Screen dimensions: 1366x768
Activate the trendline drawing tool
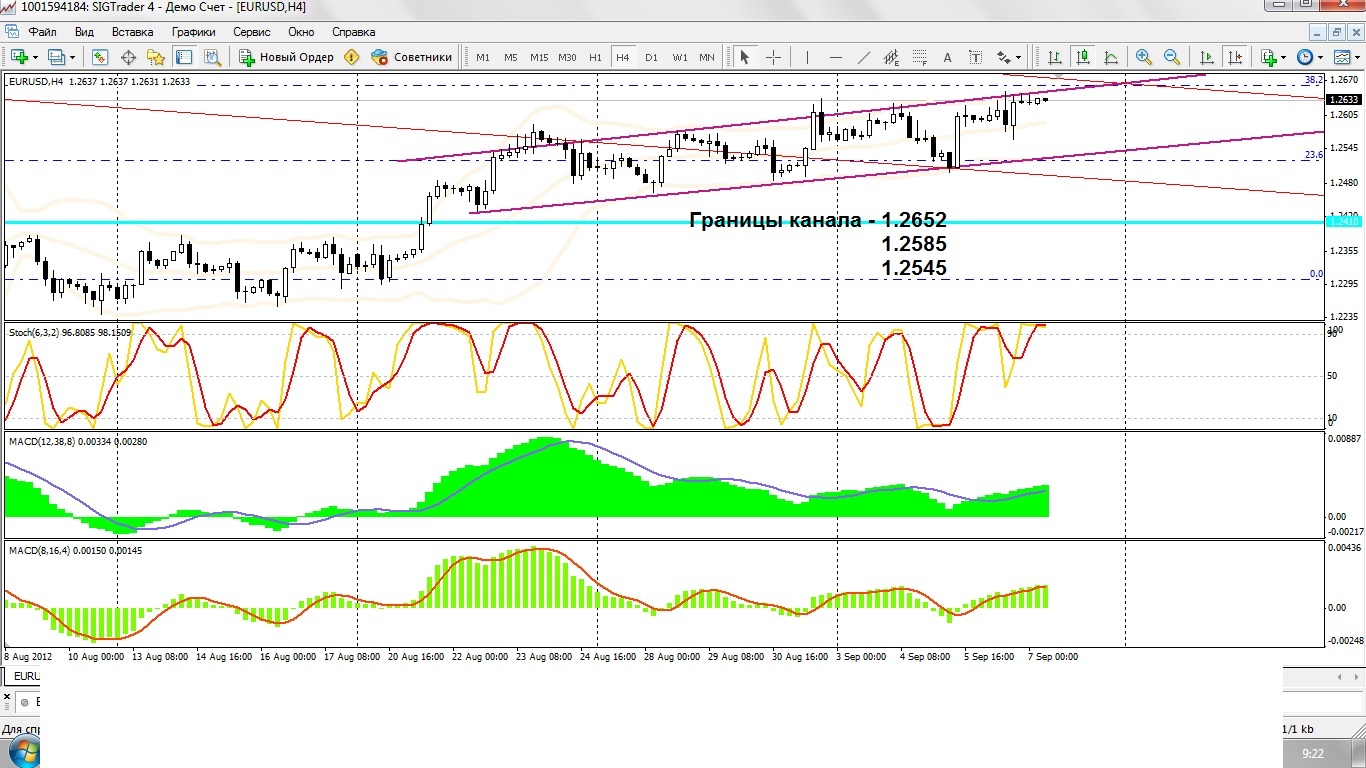coord(864,57)
